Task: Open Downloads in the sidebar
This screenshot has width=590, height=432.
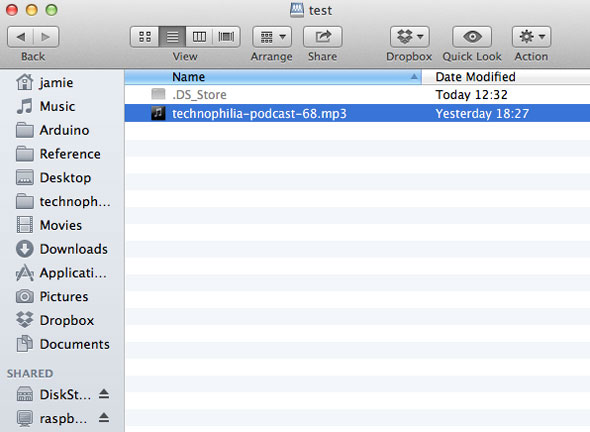Action: click(x=62, y=249)
